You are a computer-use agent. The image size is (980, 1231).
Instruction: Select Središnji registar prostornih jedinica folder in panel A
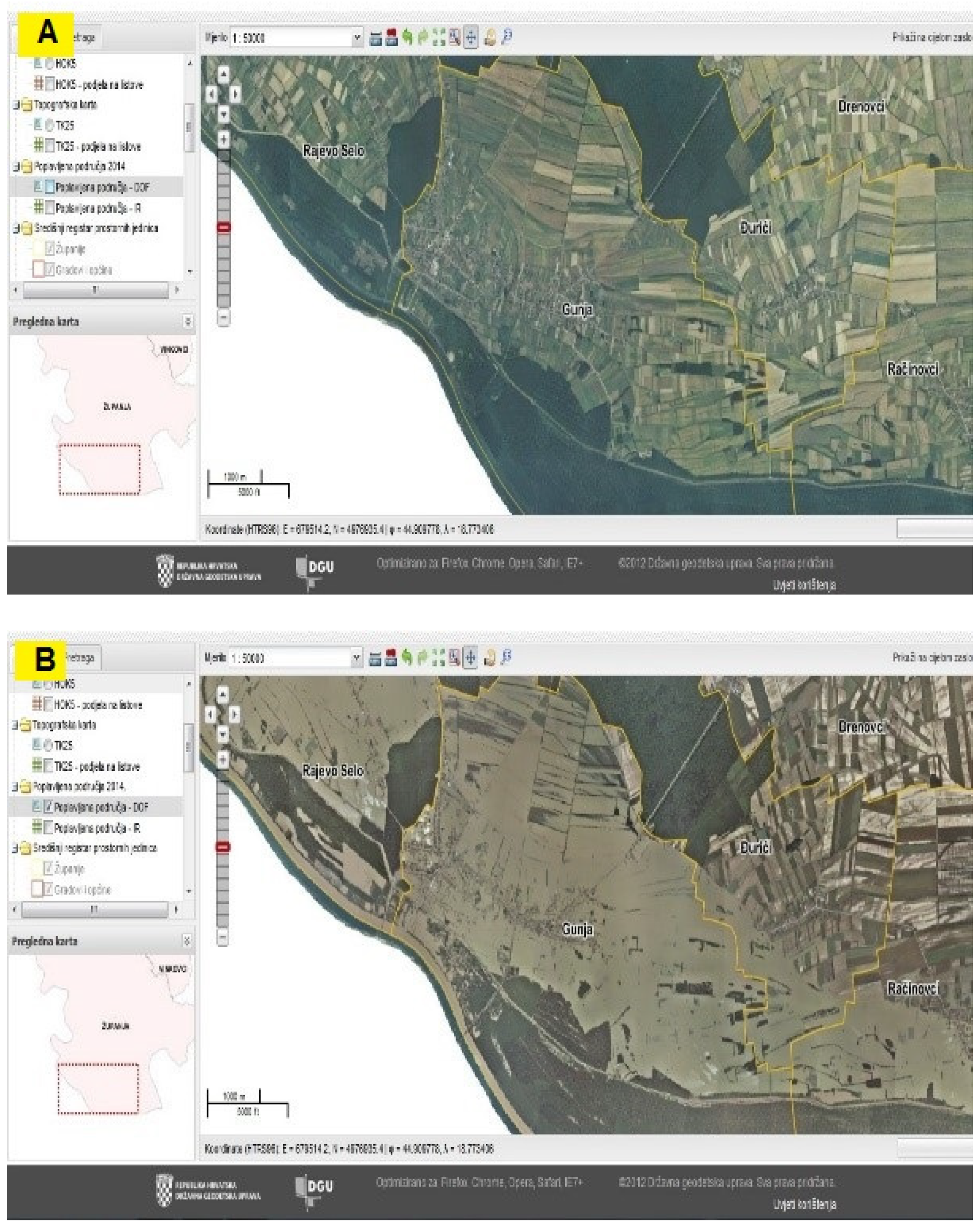point(95,228)
